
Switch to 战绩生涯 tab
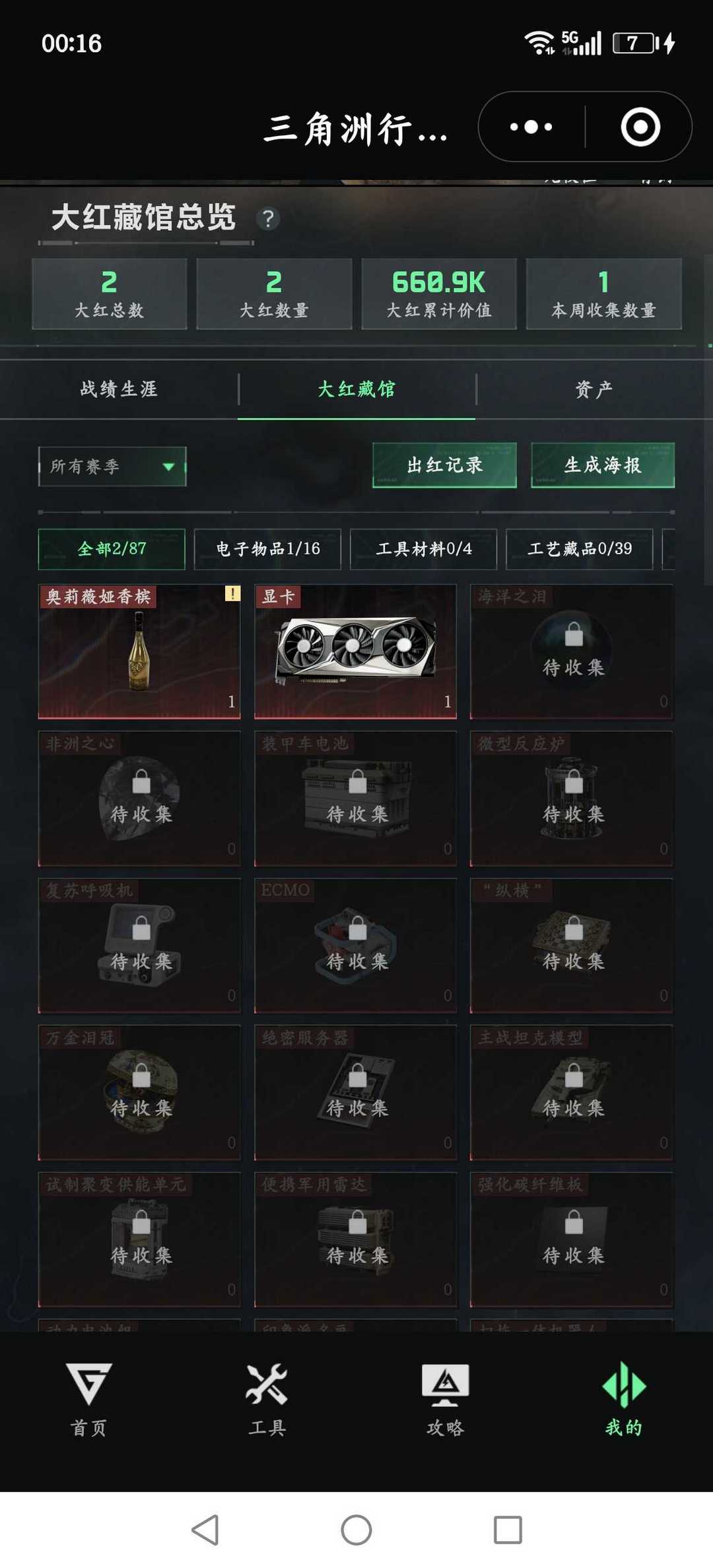(119, 389)
